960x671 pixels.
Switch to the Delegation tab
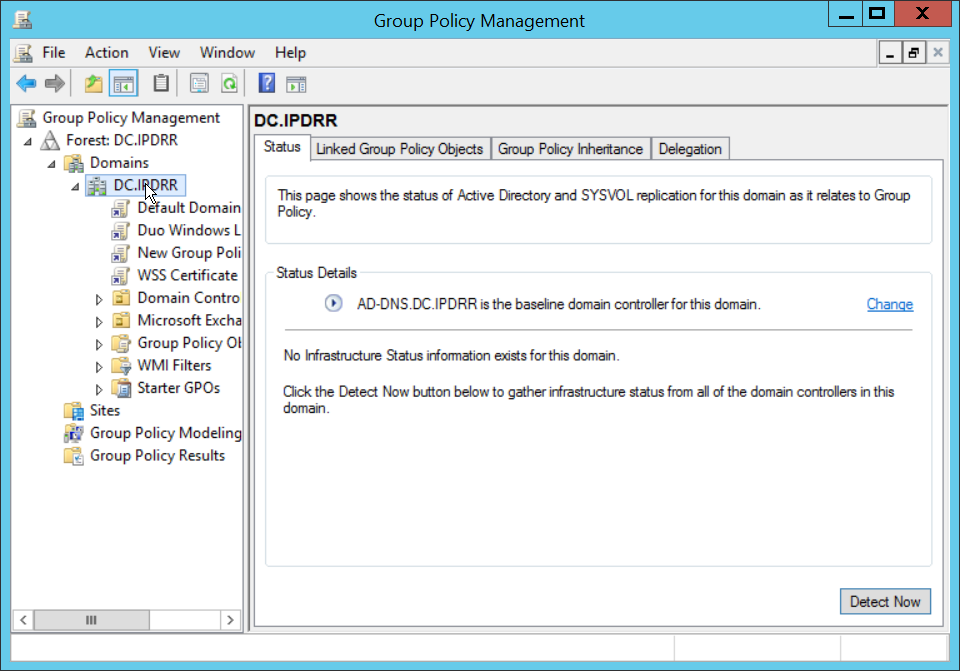pyautogui.click(x=690, y=149)
